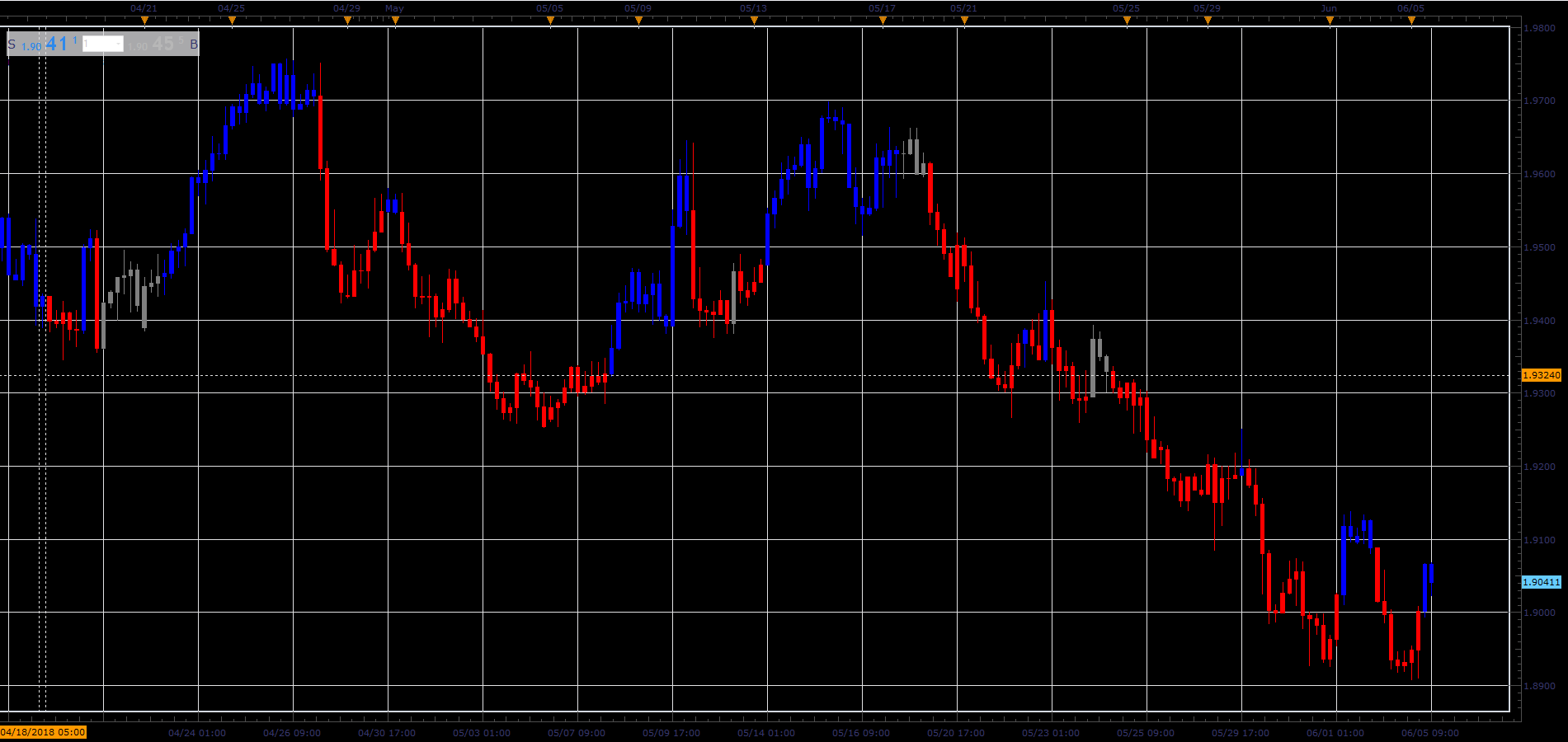Click the 05/05 day marker triangle

tap(550, 21)
